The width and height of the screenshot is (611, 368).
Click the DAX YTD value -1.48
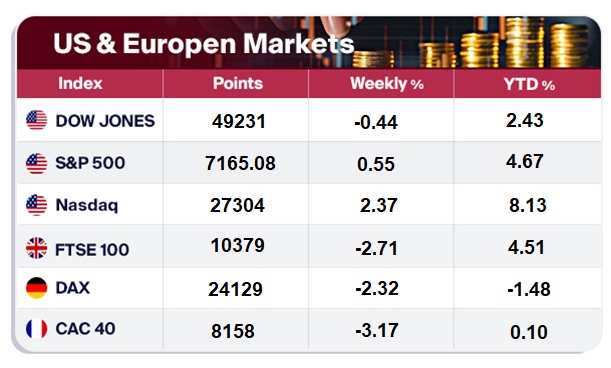[x=529, y=289]
